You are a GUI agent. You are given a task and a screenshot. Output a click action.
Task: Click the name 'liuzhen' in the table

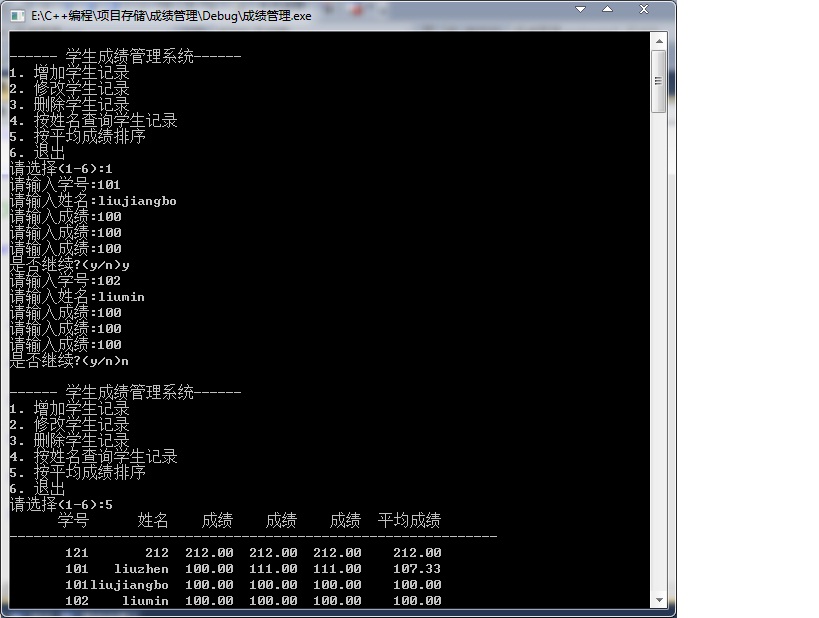[x=141, y=569]
